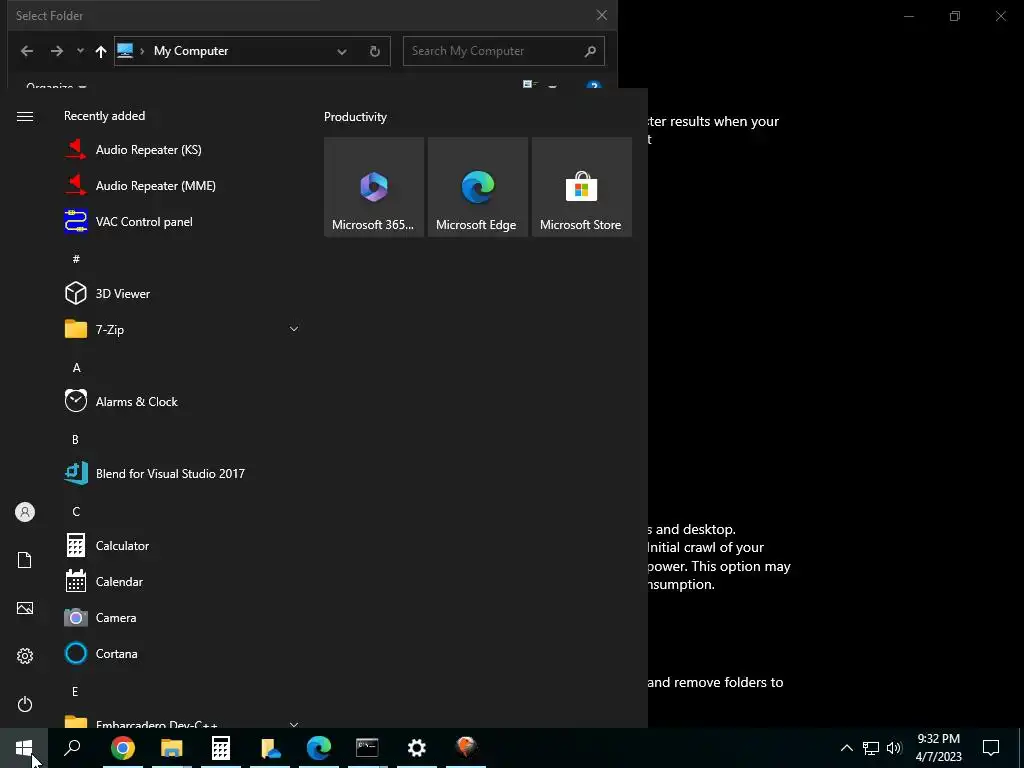Open Google Chrome from taskbar
Screen dimensions: 1024x768
pos(123,748)
